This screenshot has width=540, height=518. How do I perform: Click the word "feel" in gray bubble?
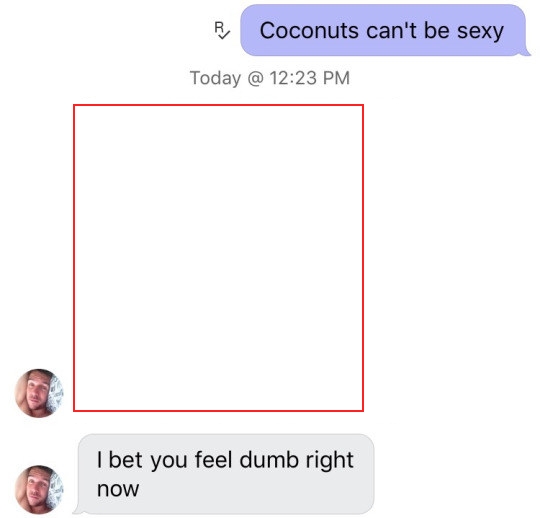tap(214, 459)
